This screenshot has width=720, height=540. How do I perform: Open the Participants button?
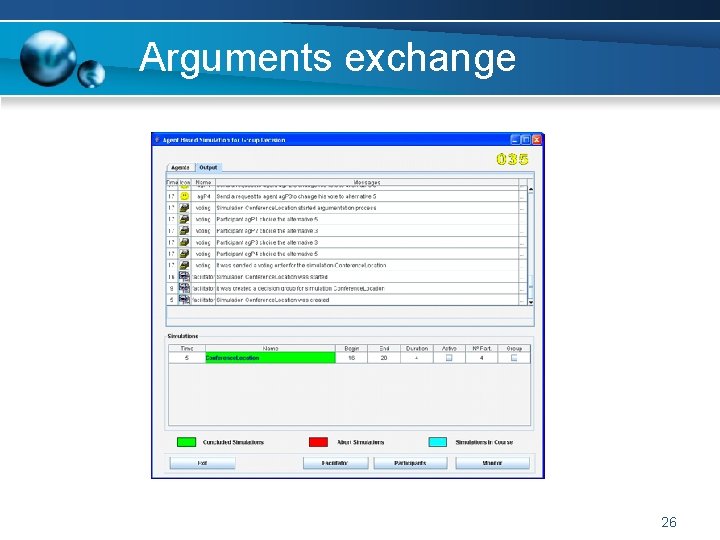tap(410, 463)
